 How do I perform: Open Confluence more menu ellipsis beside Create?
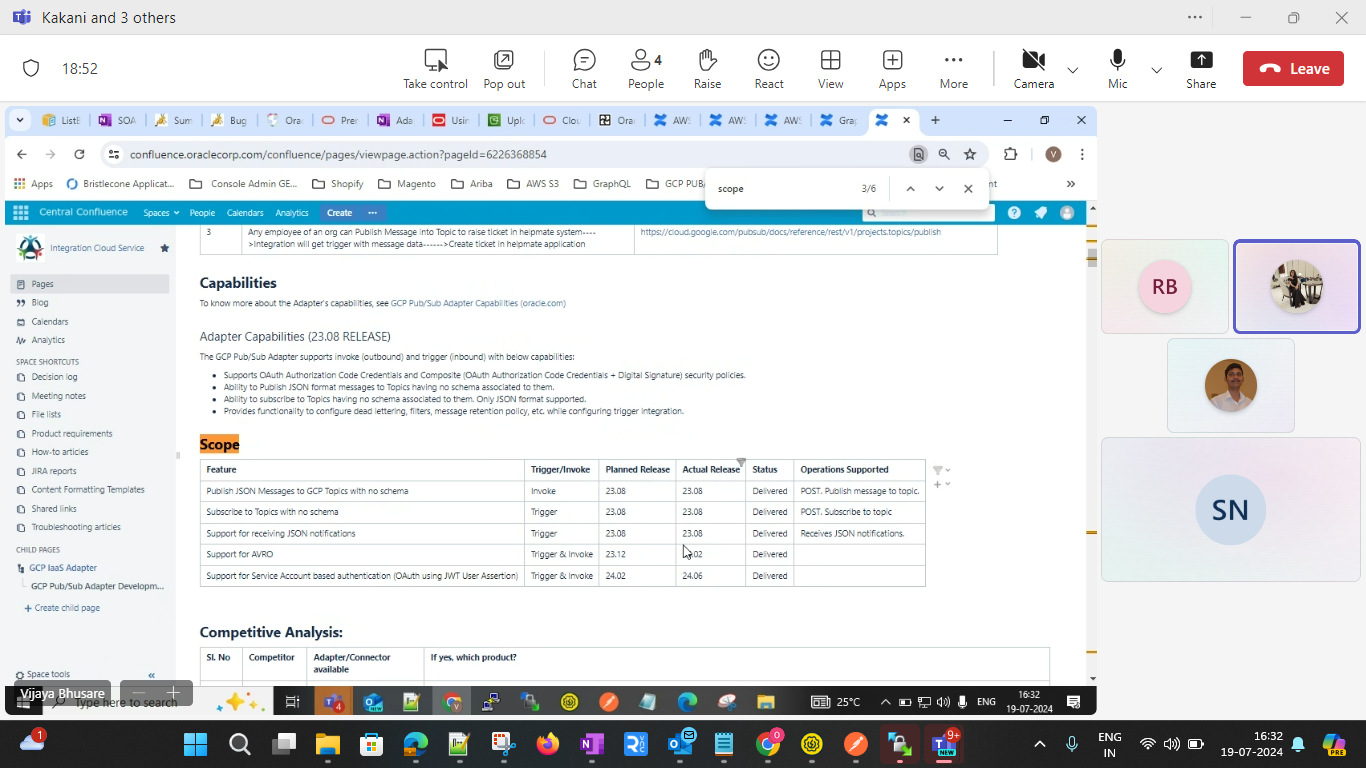[372, 212]
